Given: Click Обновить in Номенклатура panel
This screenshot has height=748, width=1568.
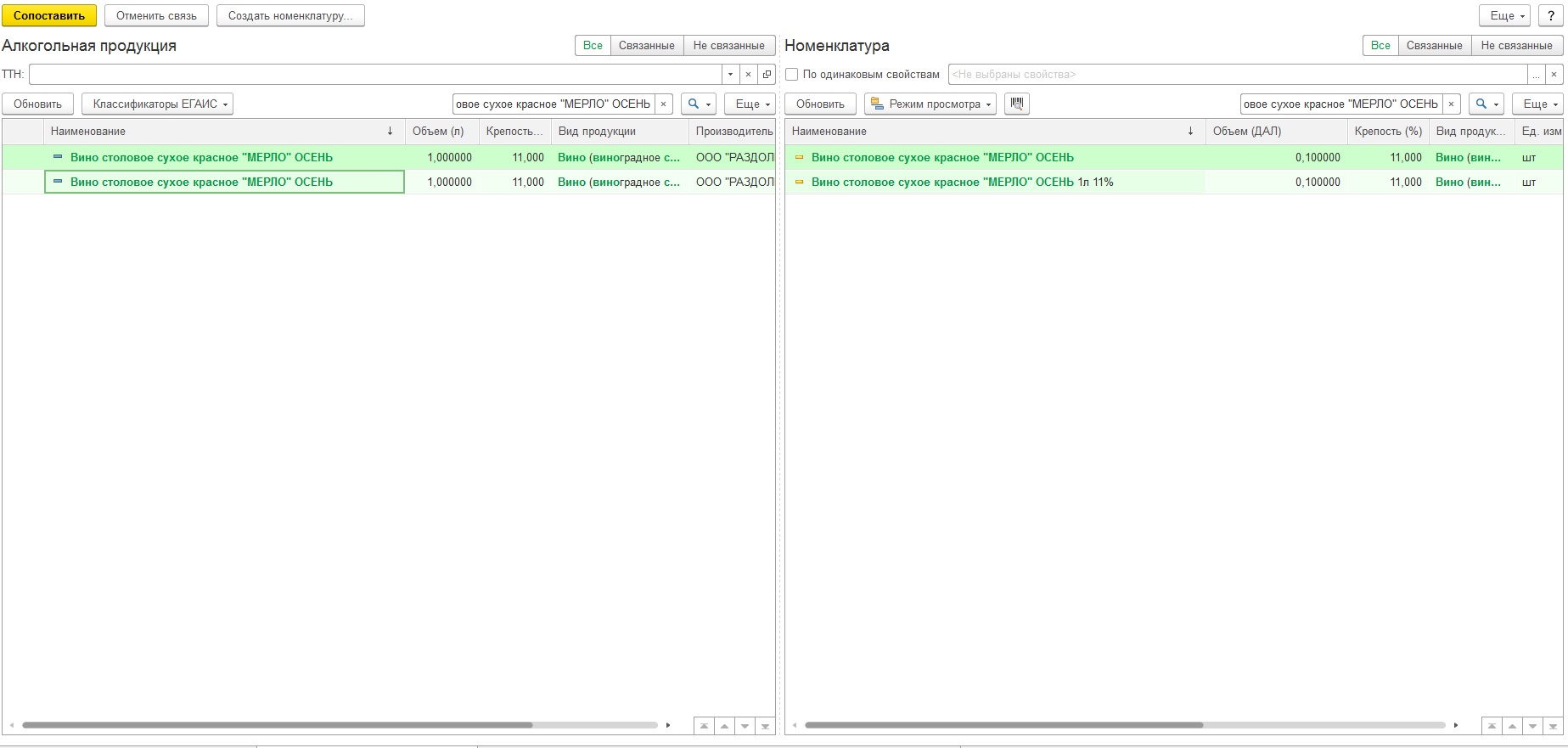Looking at the screenshot, I should pos(820,104).
